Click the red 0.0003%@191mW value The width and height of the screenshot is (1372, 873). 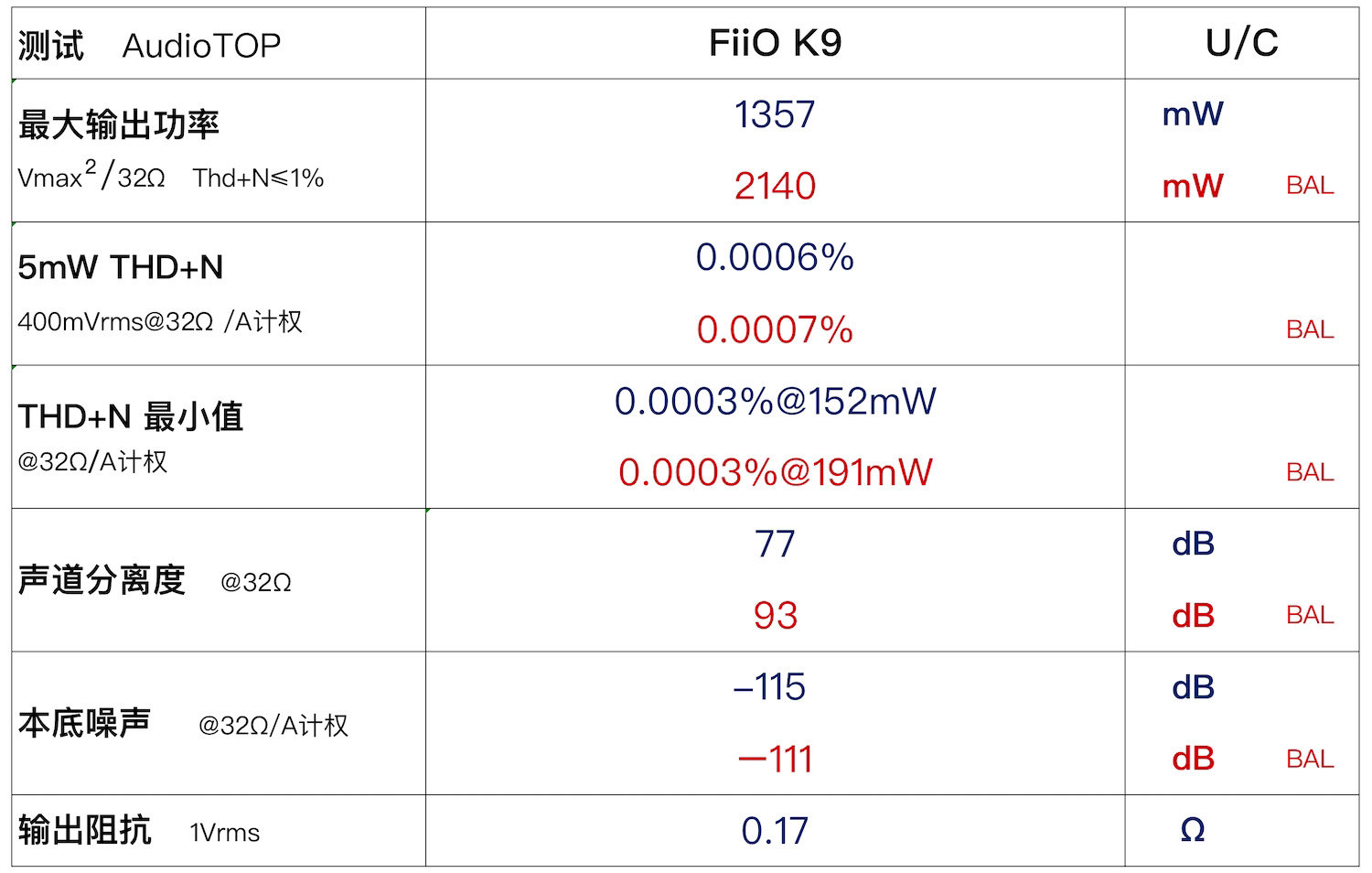[775, 473]
